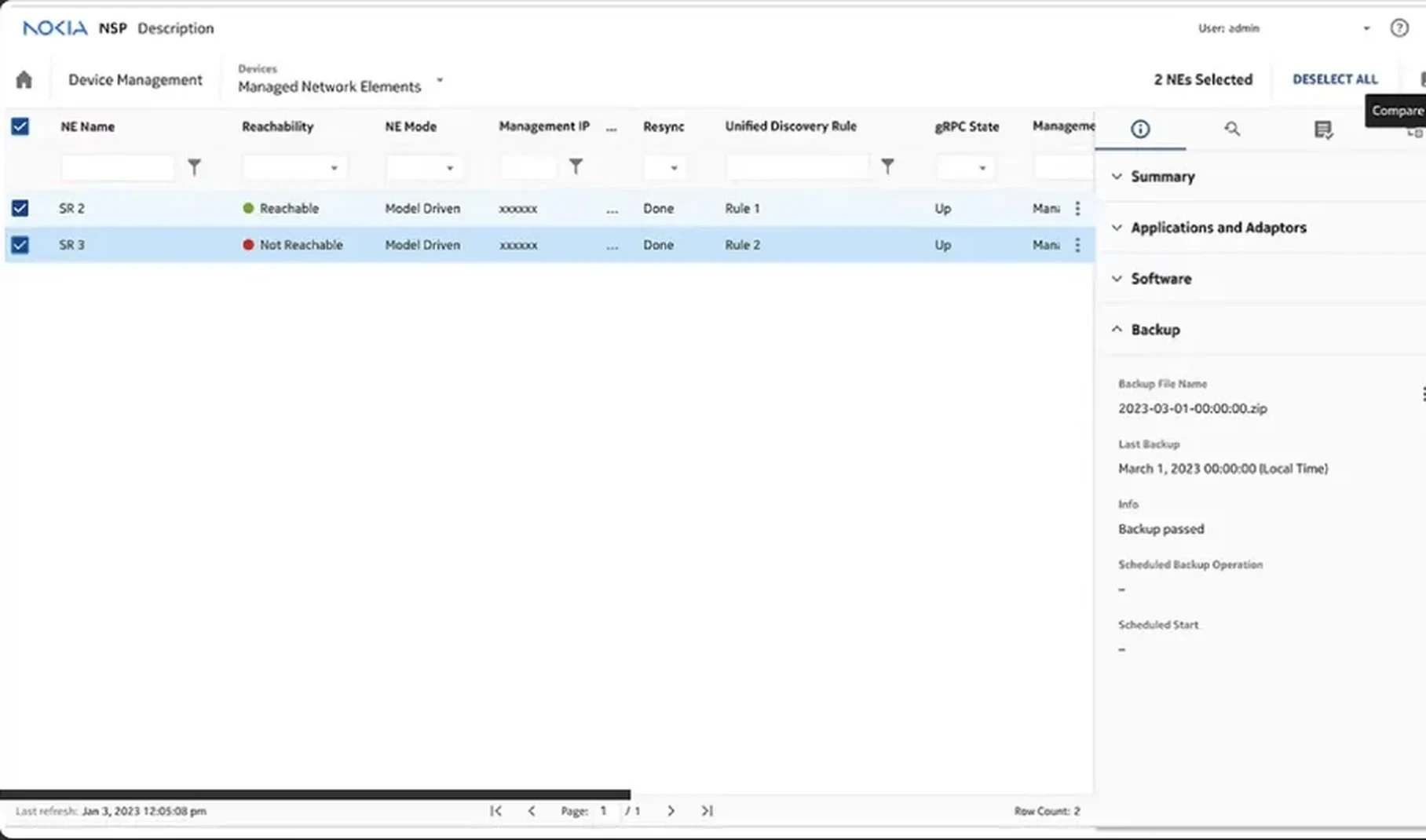The image size is (1426, 840).
Task: Click the Management IP filter field
Action: tap(528, 167)
